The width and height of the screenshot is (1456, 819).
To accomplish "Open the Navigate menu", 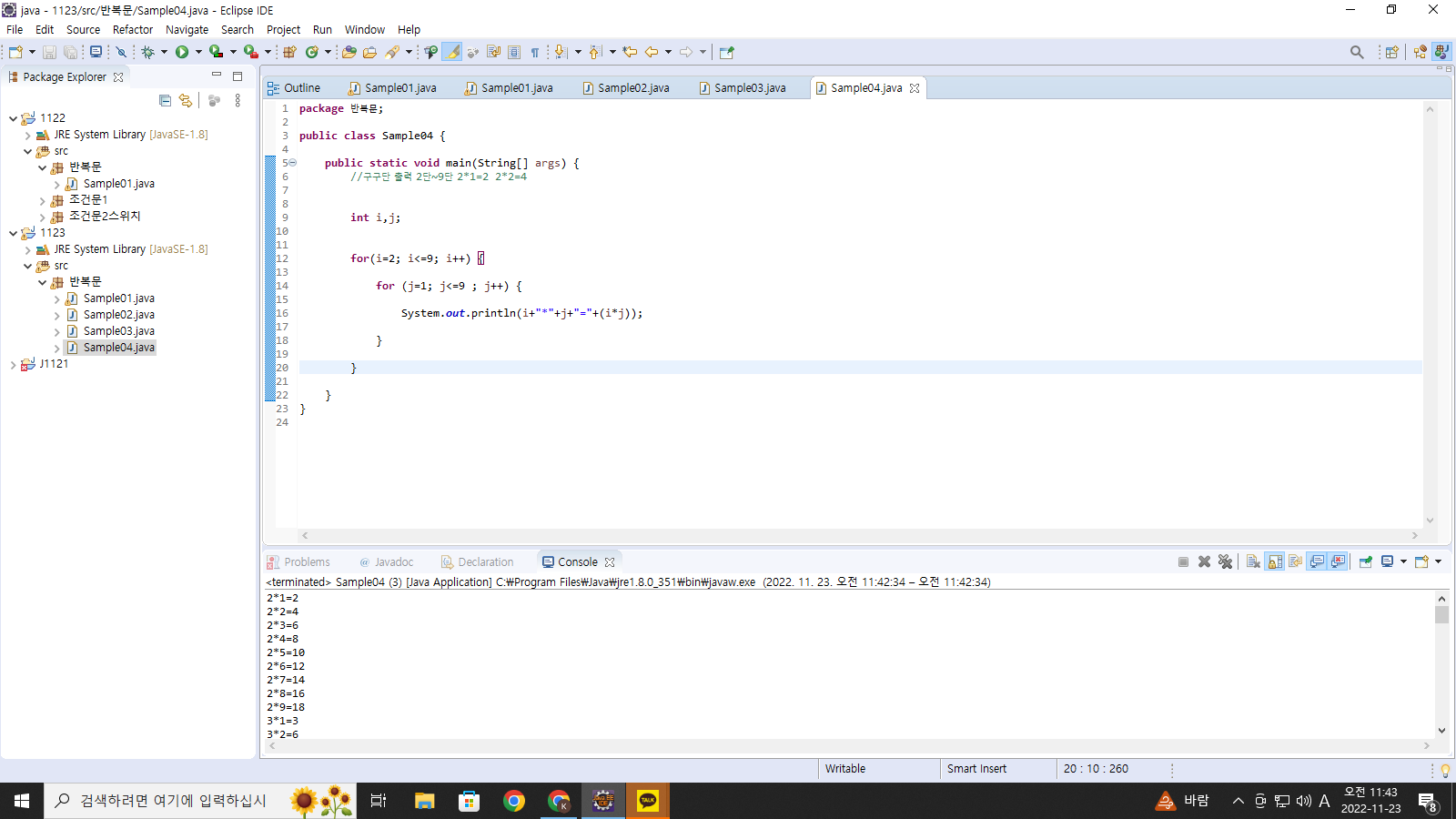I will [187, 29].
